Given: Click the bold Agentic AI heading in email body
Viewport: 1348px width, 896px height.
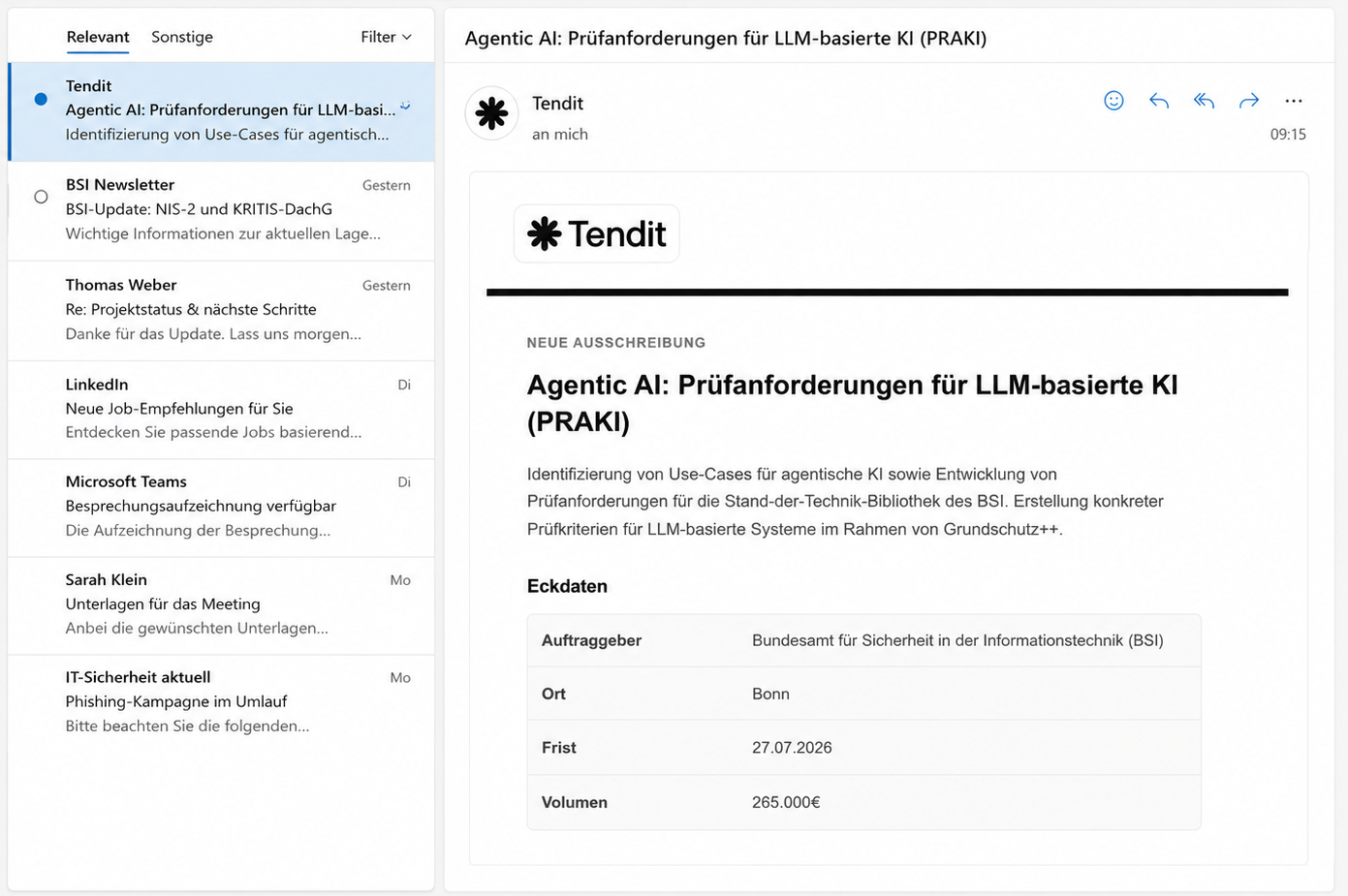Looking at the screenshot, I should tap(852, 403).
